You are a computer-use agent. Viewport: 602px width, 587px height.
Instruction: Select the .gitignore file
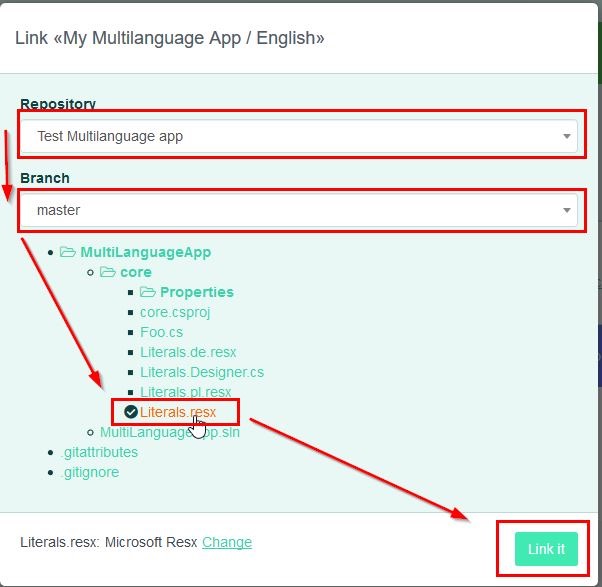click(89, 472)
